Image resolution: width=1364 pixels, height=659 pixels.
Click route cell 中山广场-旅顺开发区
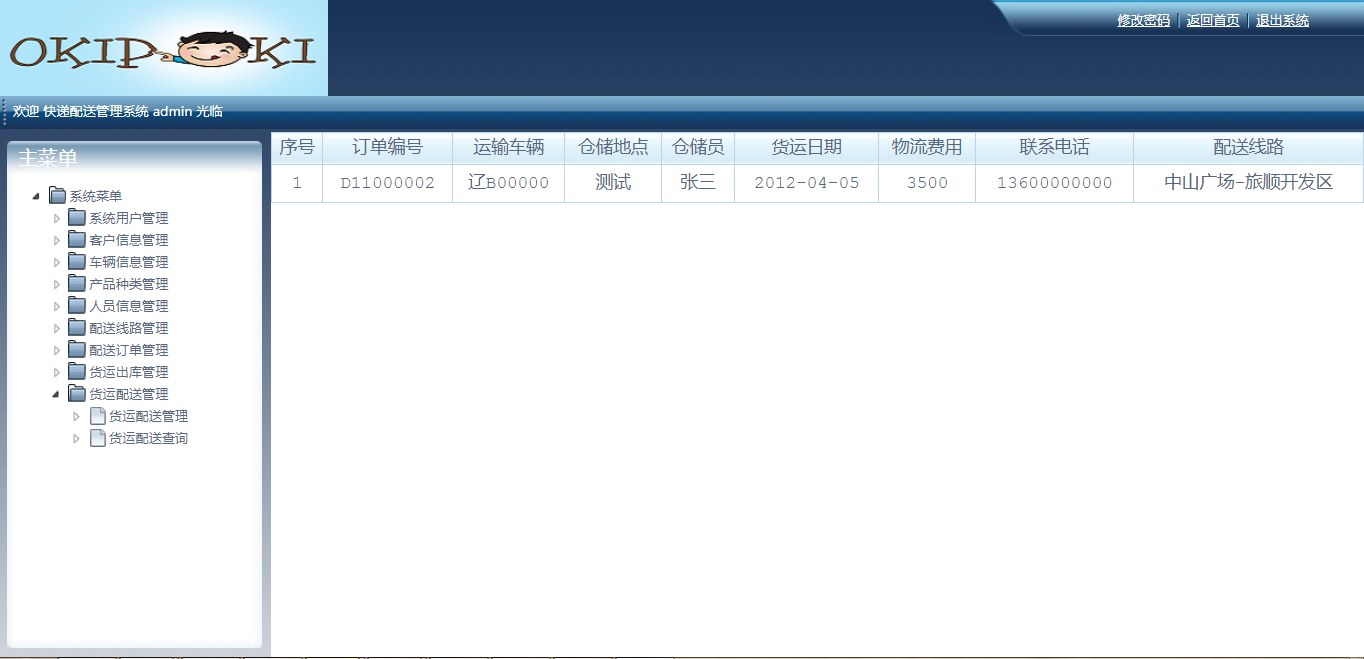click(x=1249, y=183)
